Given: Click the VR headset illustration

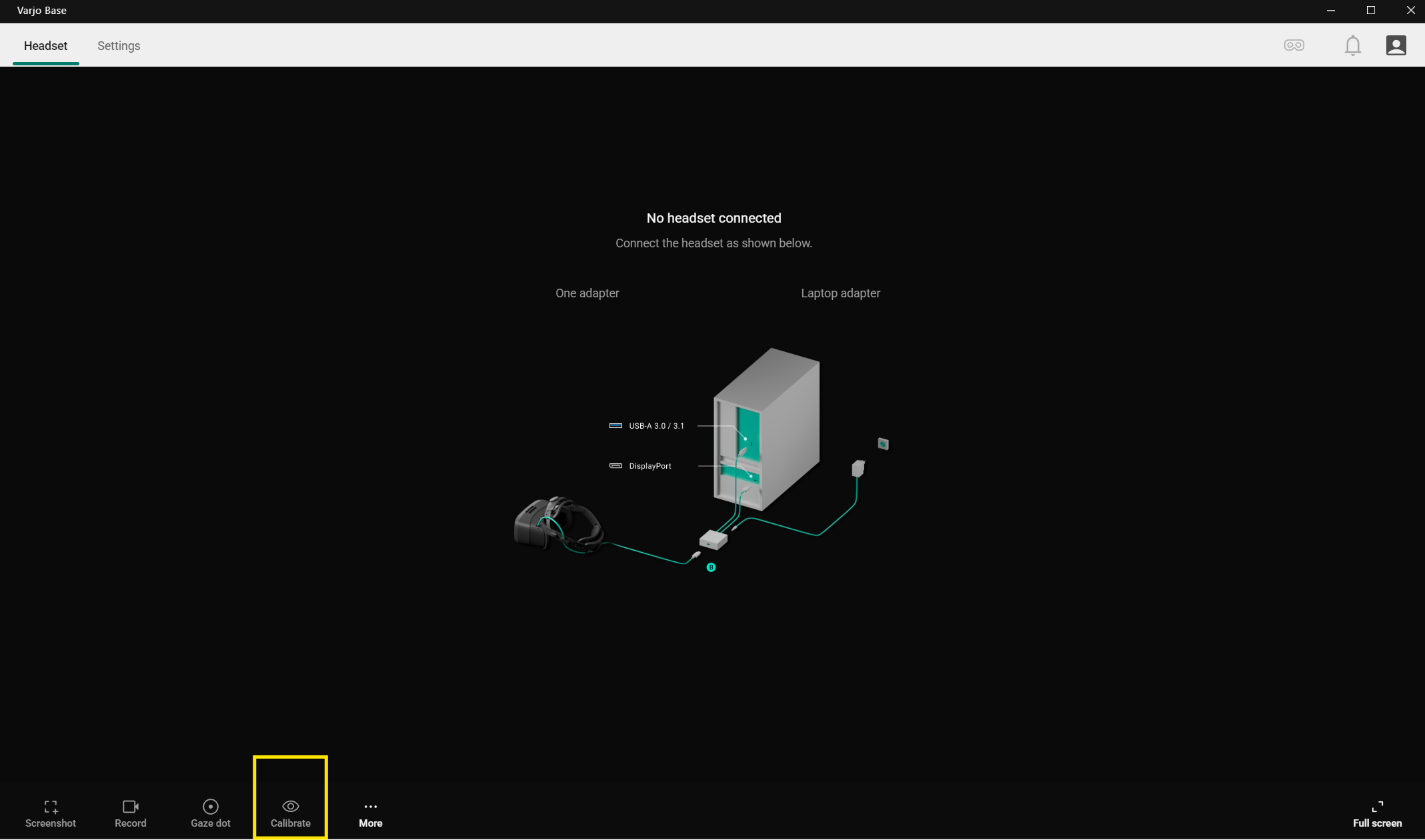Looking at the screenshot, I should 559,524.
